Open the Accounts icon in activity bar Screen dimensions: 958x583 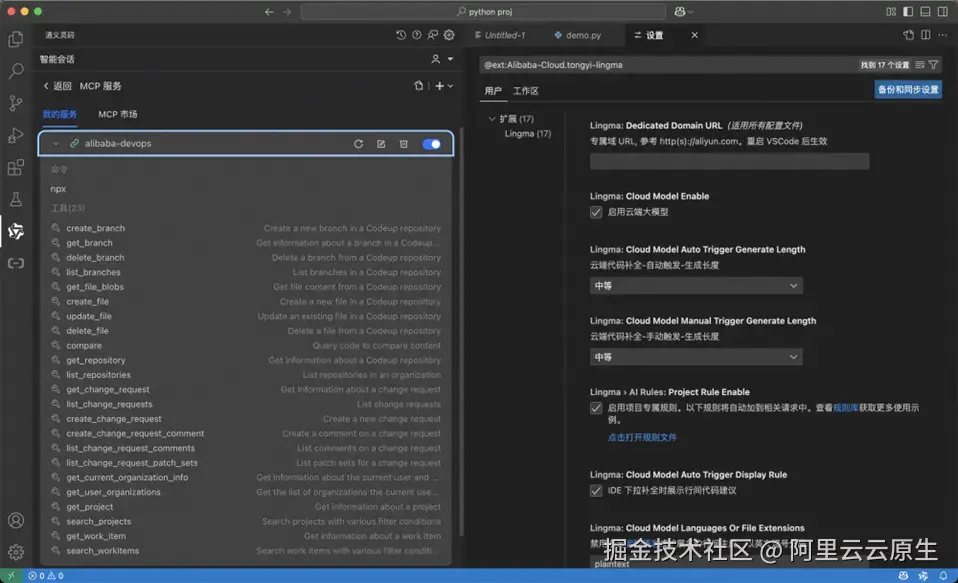[16, 520]
